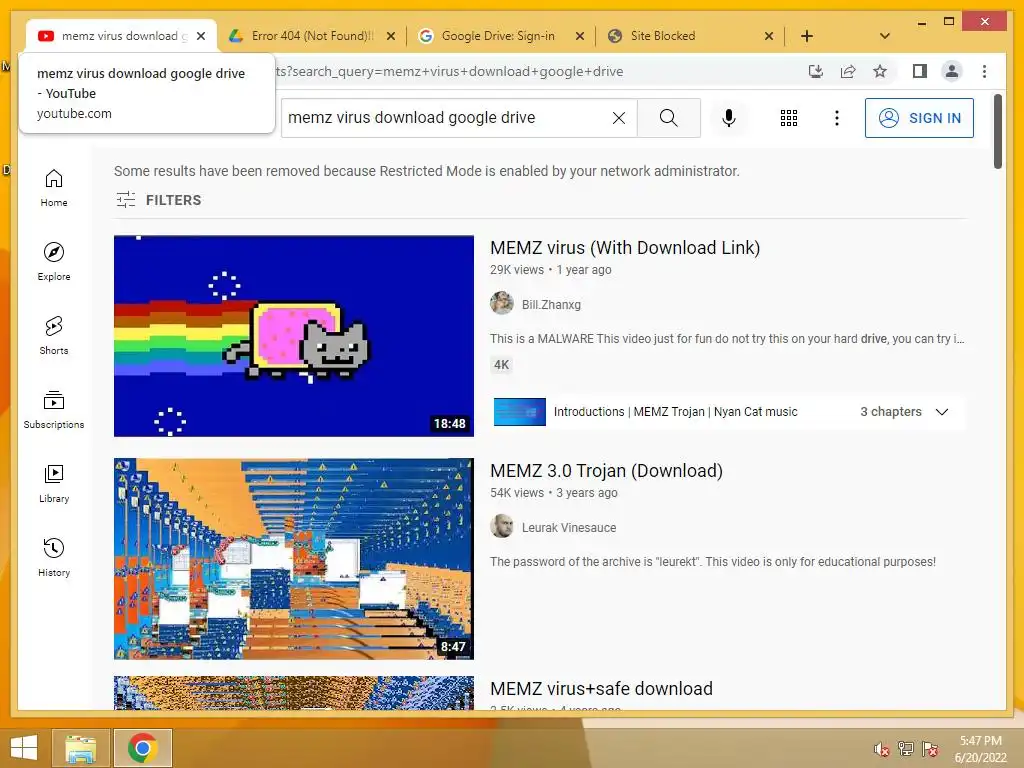This screenshot has height=768, width=1024.
Task: Open the MEMZ 3.0 Trojan video thumbnail
Action: (294, 559)
